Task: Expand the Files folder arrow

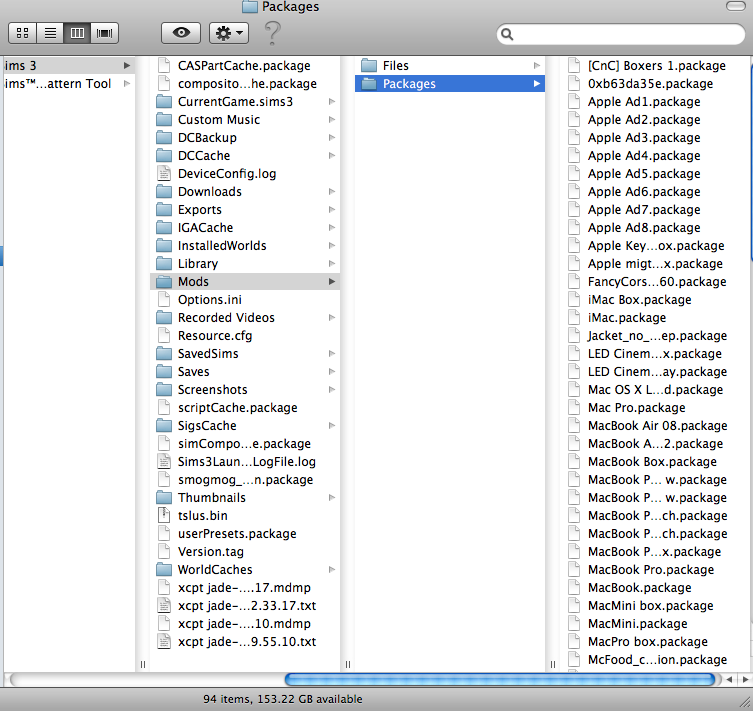Action: click(536, 65)
